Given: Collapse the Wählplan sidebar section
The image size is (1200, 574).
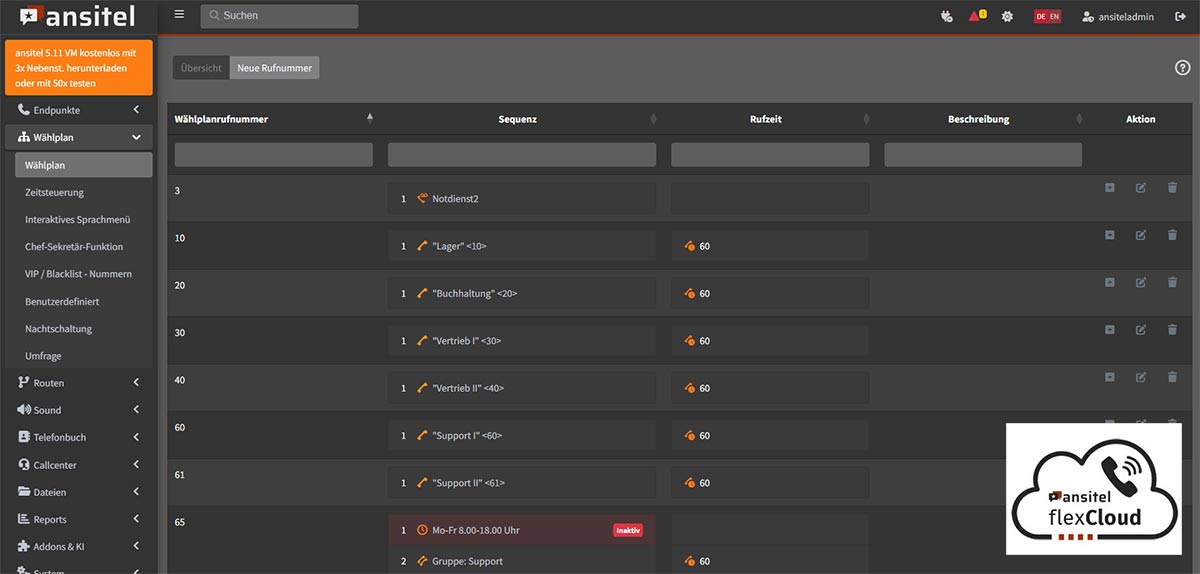Looking at the screenshot, I should coord(78,138).
